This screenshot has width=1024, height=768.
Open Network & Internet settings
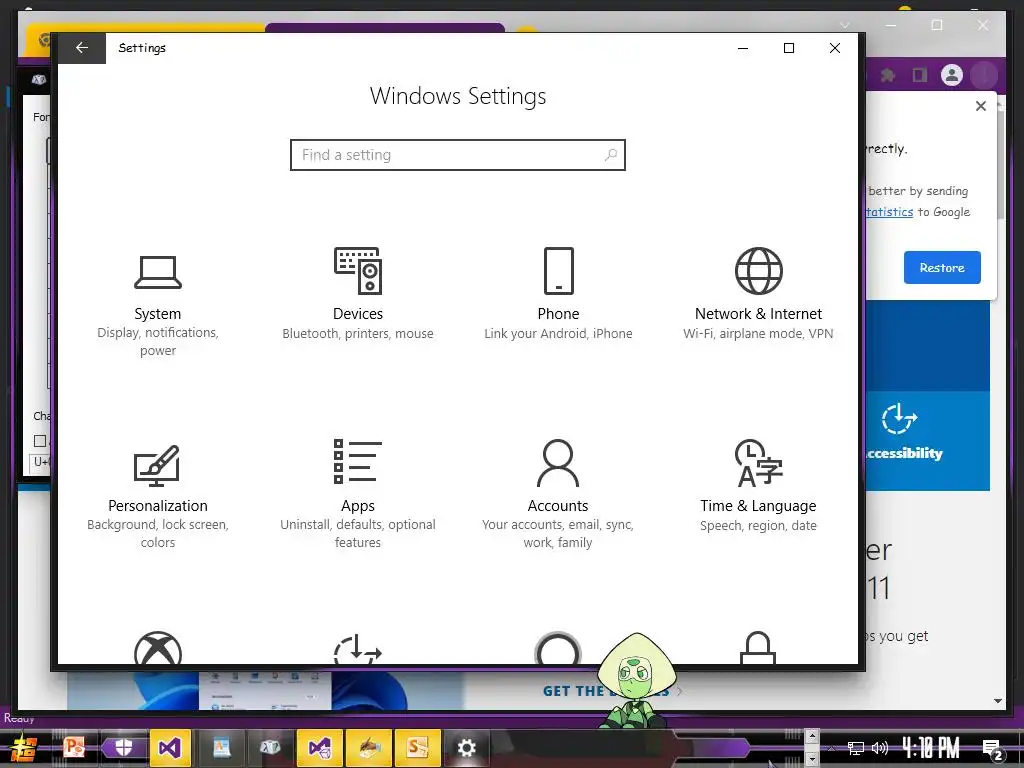pyautogui.click(x=758, y=294)
